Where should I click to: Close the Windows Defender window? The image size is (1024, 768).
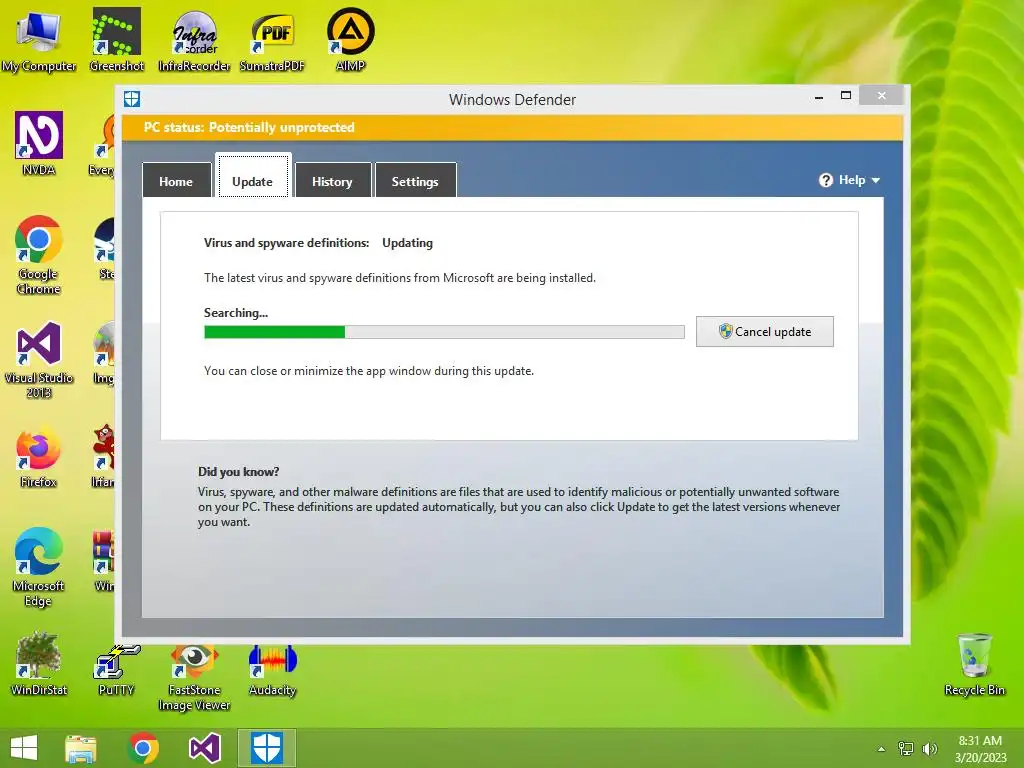(882, 95)
